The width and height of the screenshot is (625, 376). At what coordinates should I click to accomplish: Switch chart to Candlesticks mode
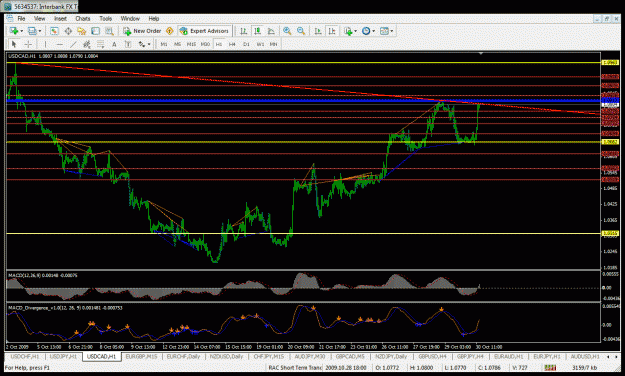257,31
